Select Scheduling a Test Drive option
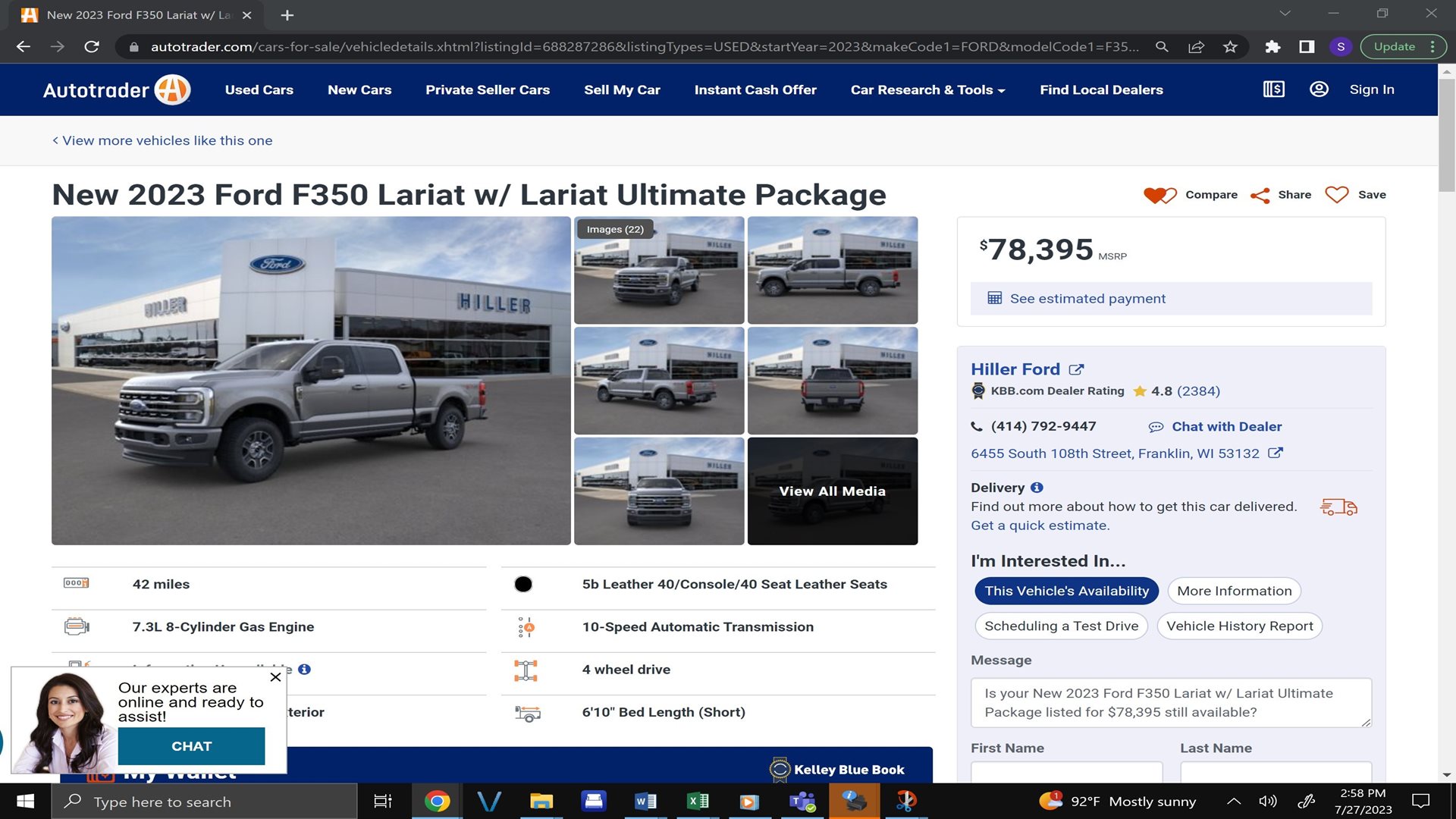The image size is (1456, 819). 1061,626
